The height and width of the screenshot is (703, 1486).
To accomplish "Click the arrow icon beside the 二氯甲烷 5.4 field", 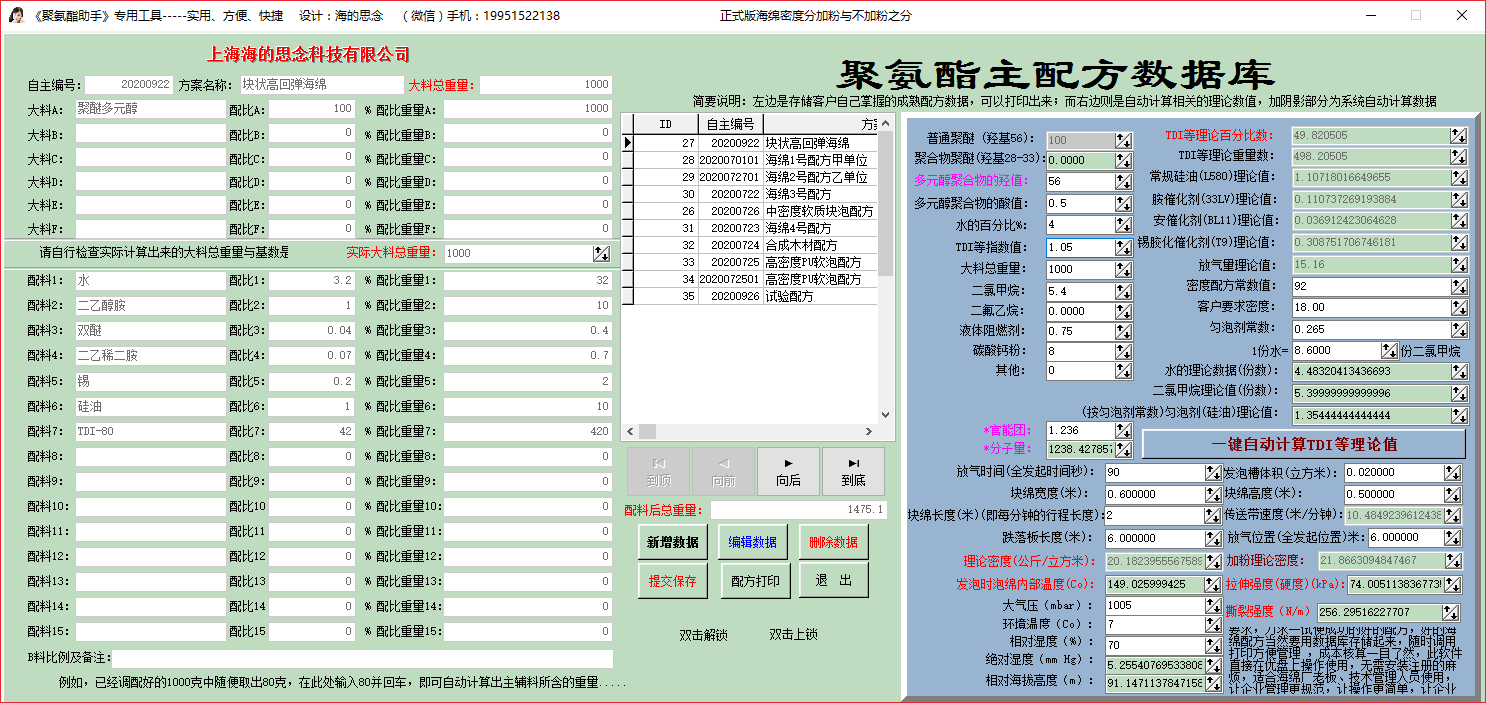I will tap(1123, 291).
